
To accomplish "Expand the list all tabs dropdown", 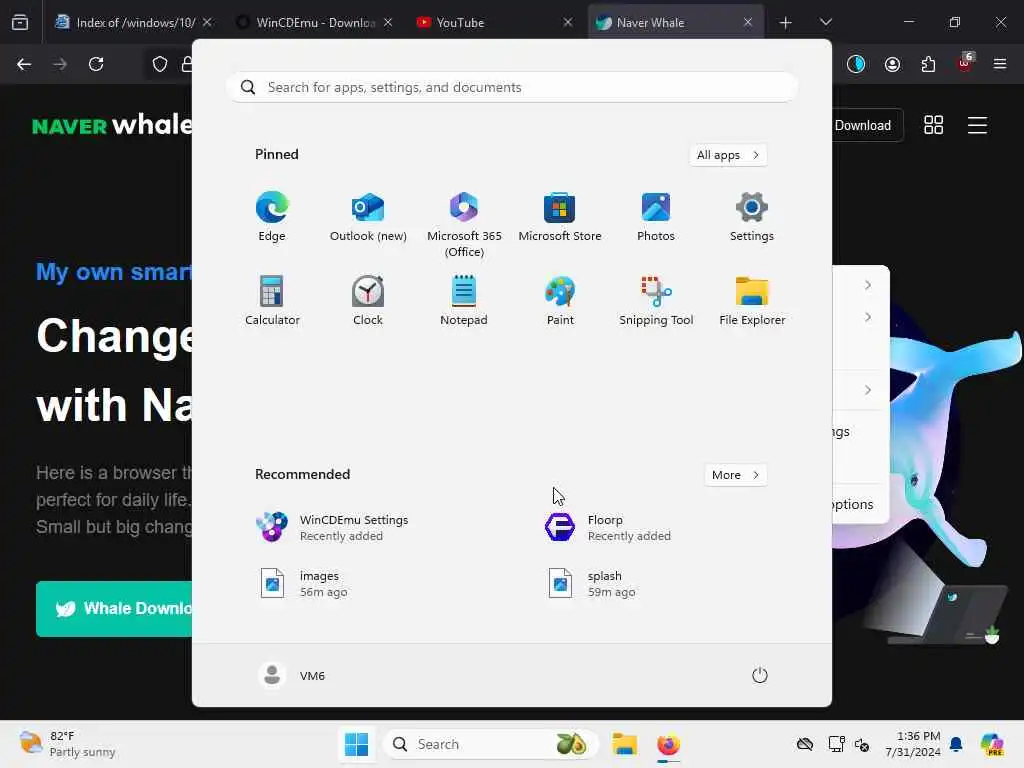I will 825,22.
